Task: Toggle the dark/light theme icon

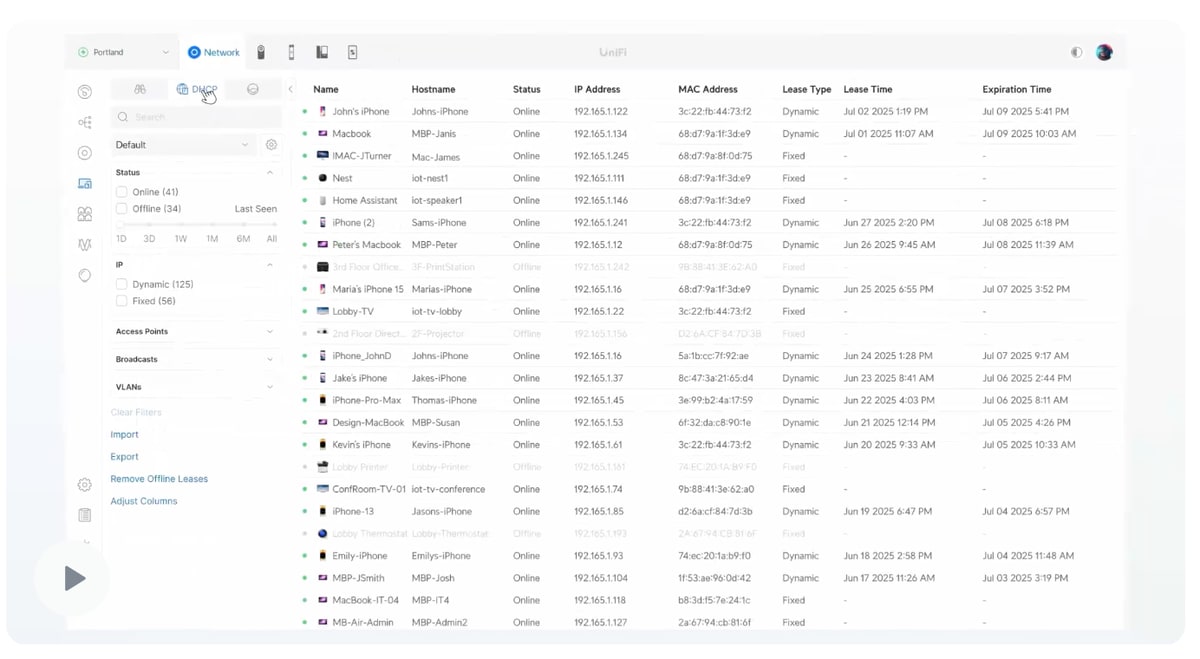Action: click(x=1076, y=53)
